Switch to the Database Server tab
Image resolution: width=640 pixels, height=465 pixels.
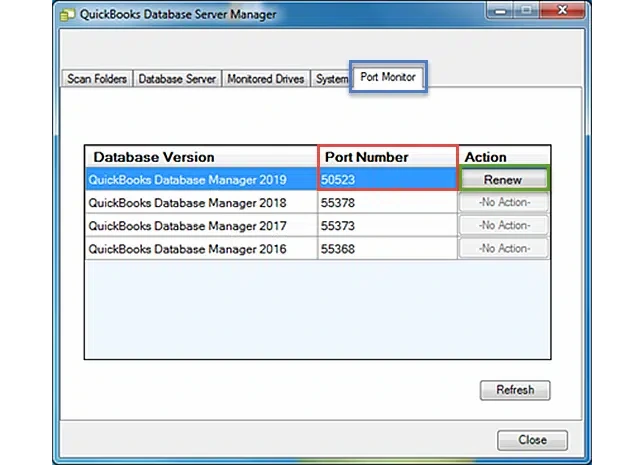pyautogui.click(x=177, y=78)
